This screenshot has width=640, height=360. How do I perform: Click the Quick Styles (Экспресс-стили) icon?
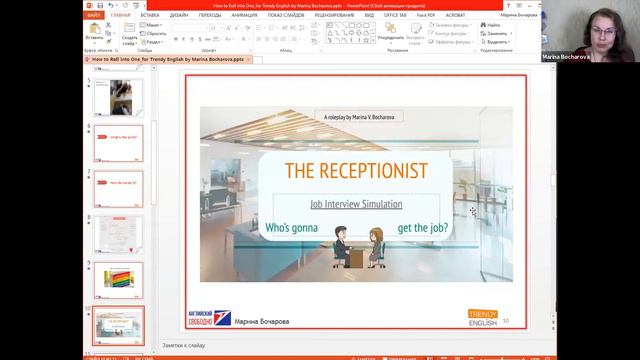point(416,28)
